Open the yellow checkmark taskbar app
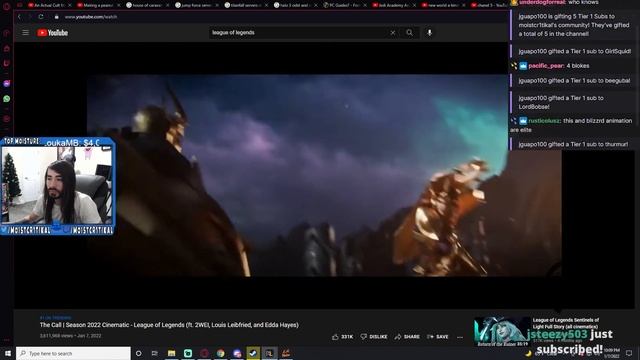 253,353
